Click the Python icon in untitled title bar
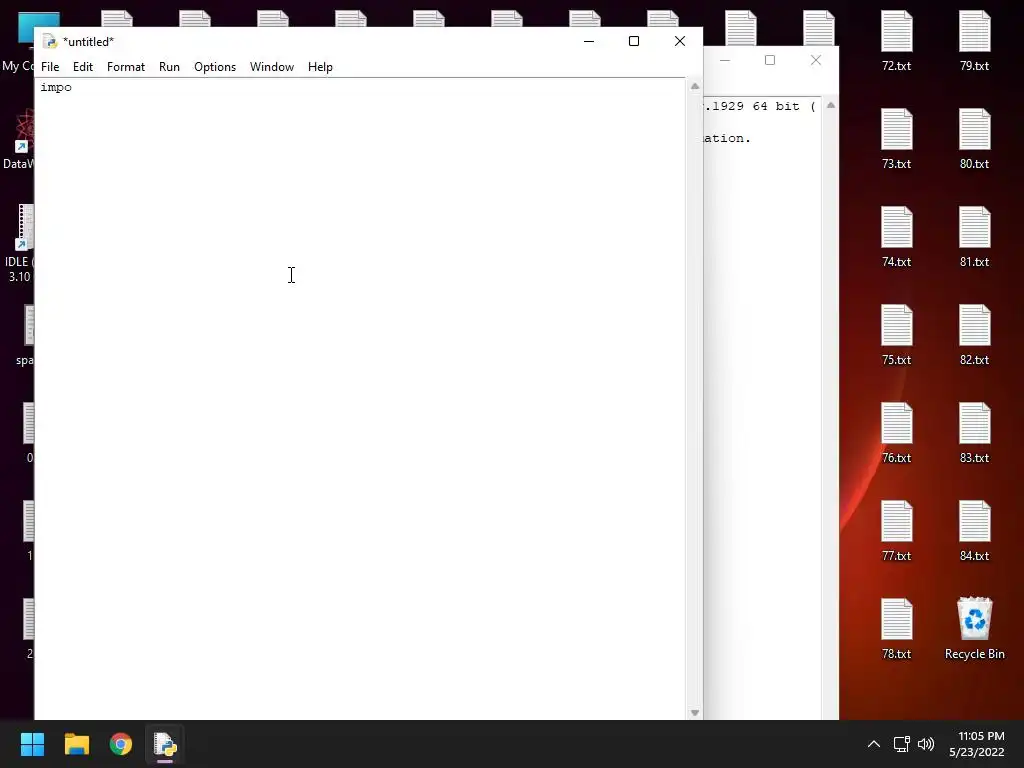Screen dimensions: 1024x768 (50, 42)
